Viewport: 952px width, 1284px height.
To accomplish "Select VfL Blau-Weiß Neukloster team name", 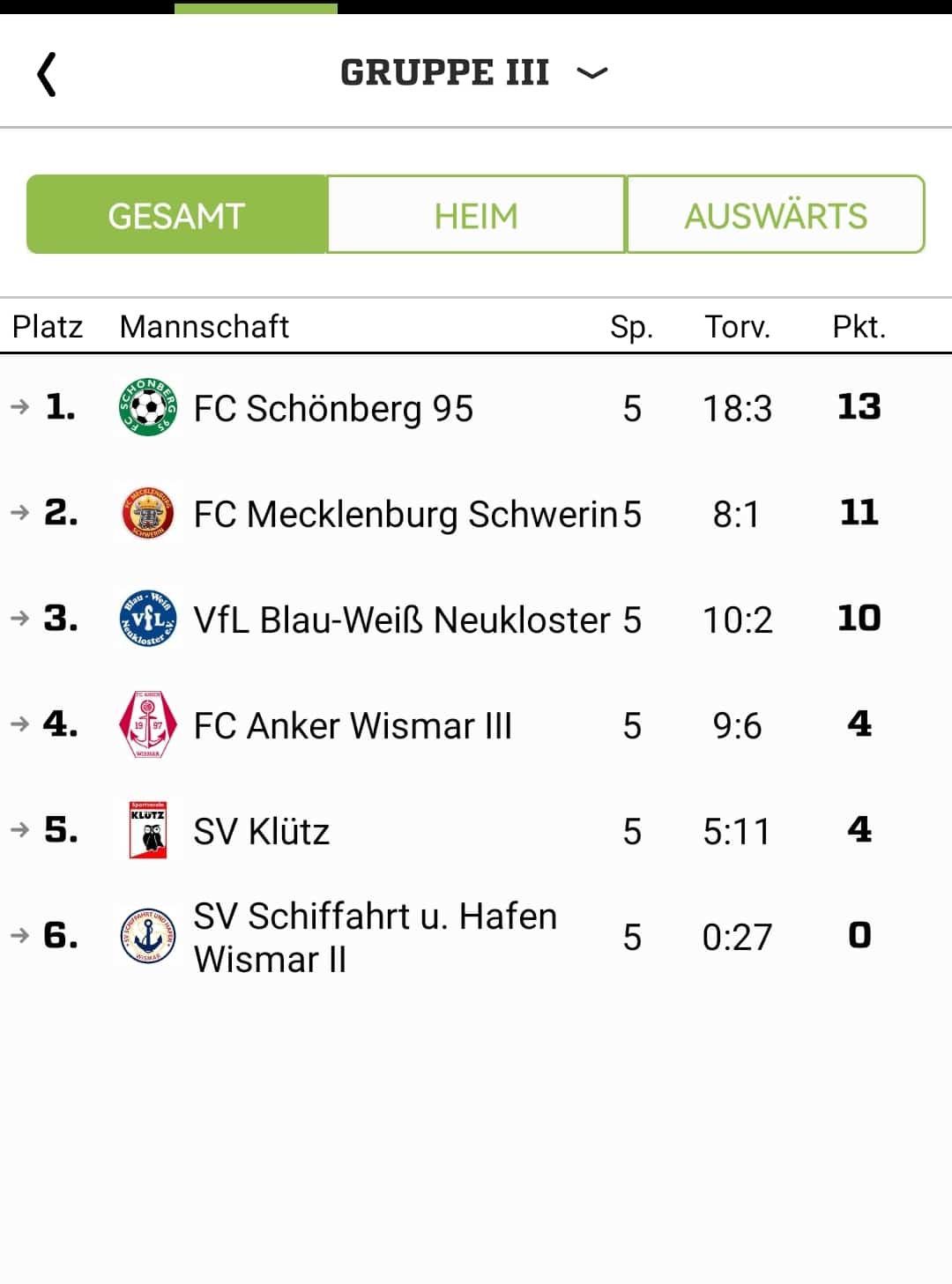I will [402, 620].
